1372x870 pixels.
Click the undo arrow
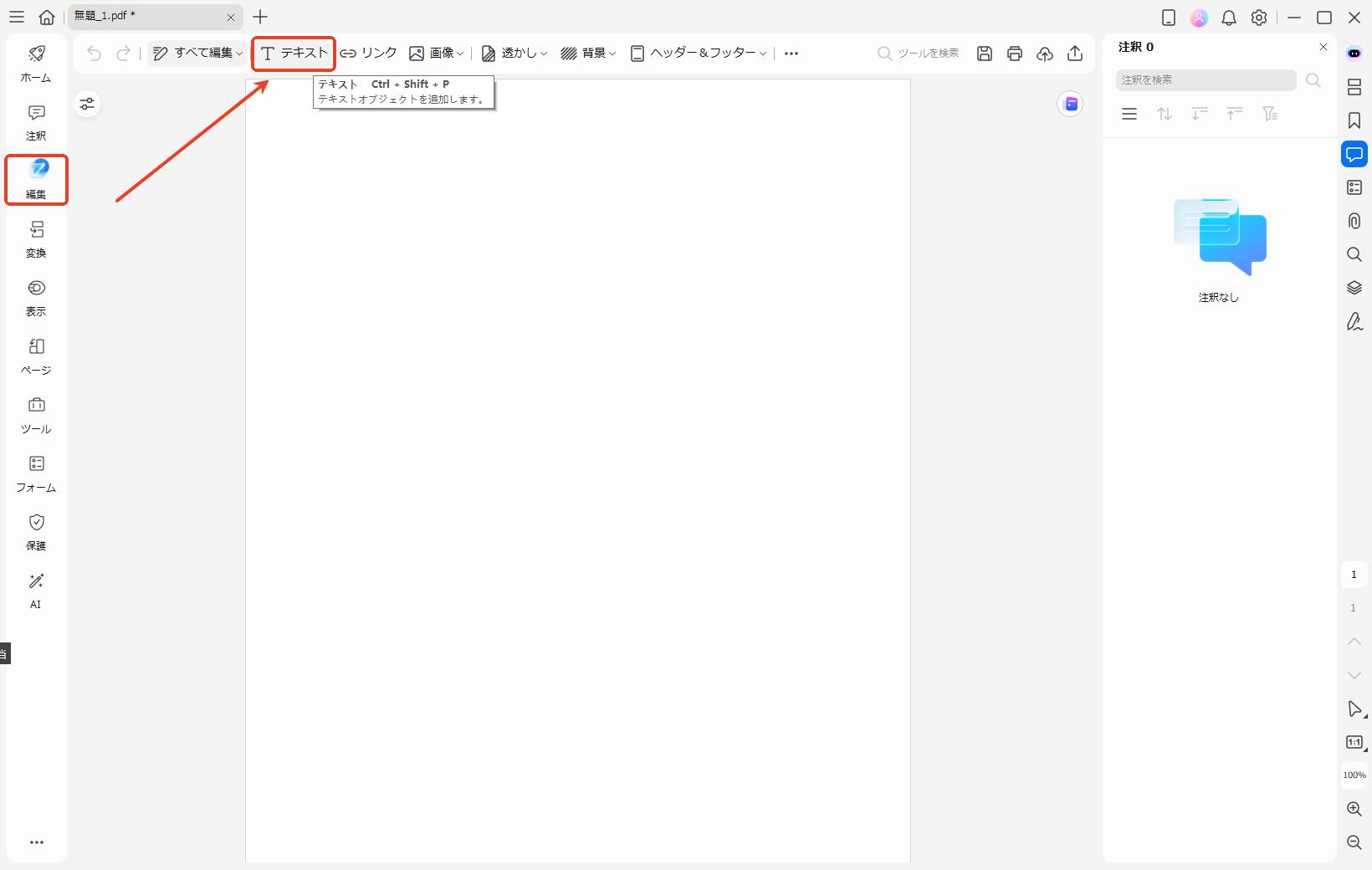(x=94, y=54)
